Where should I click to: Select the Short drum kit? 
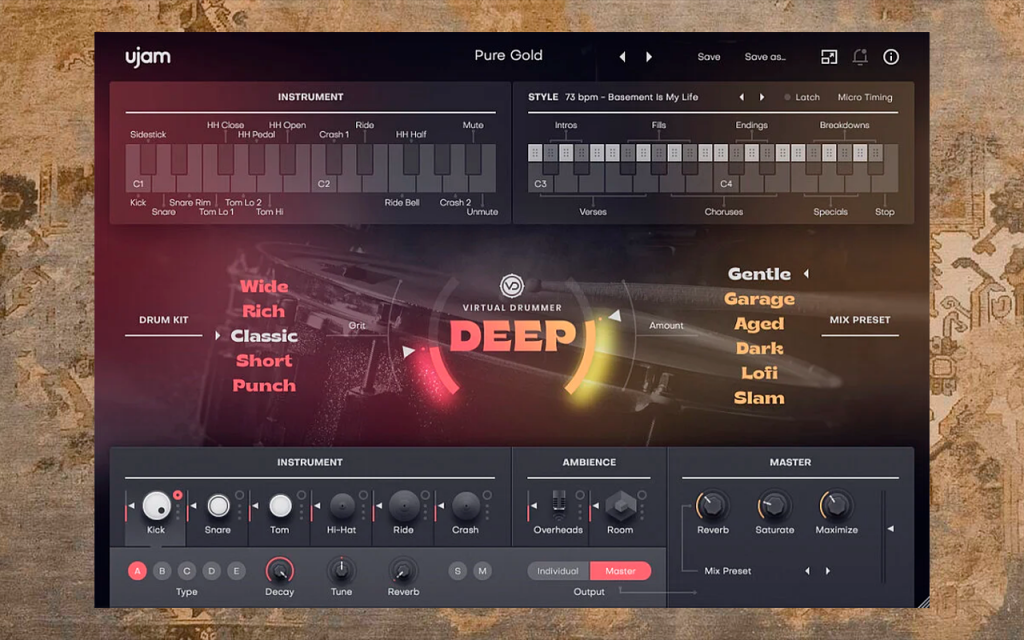(x=264, y=360)
